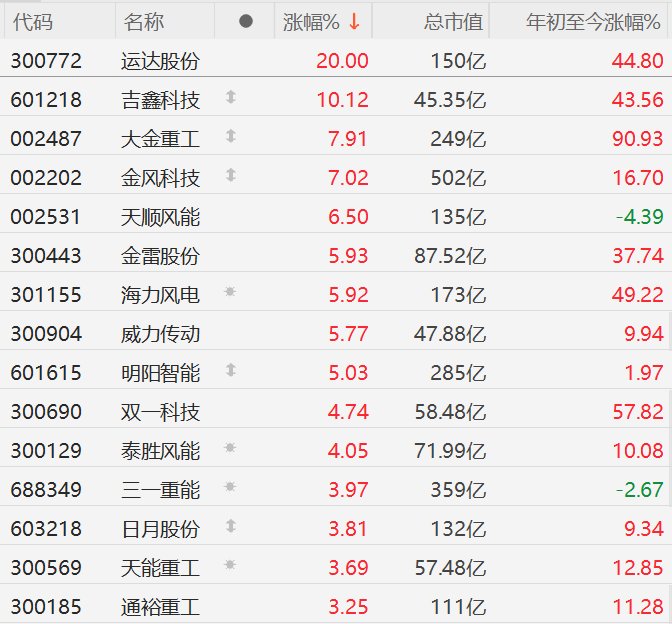The width and height of the screenshot is (672, 624).
Task: Click the marker icon beside 日月股份
Action: [231, 526]
